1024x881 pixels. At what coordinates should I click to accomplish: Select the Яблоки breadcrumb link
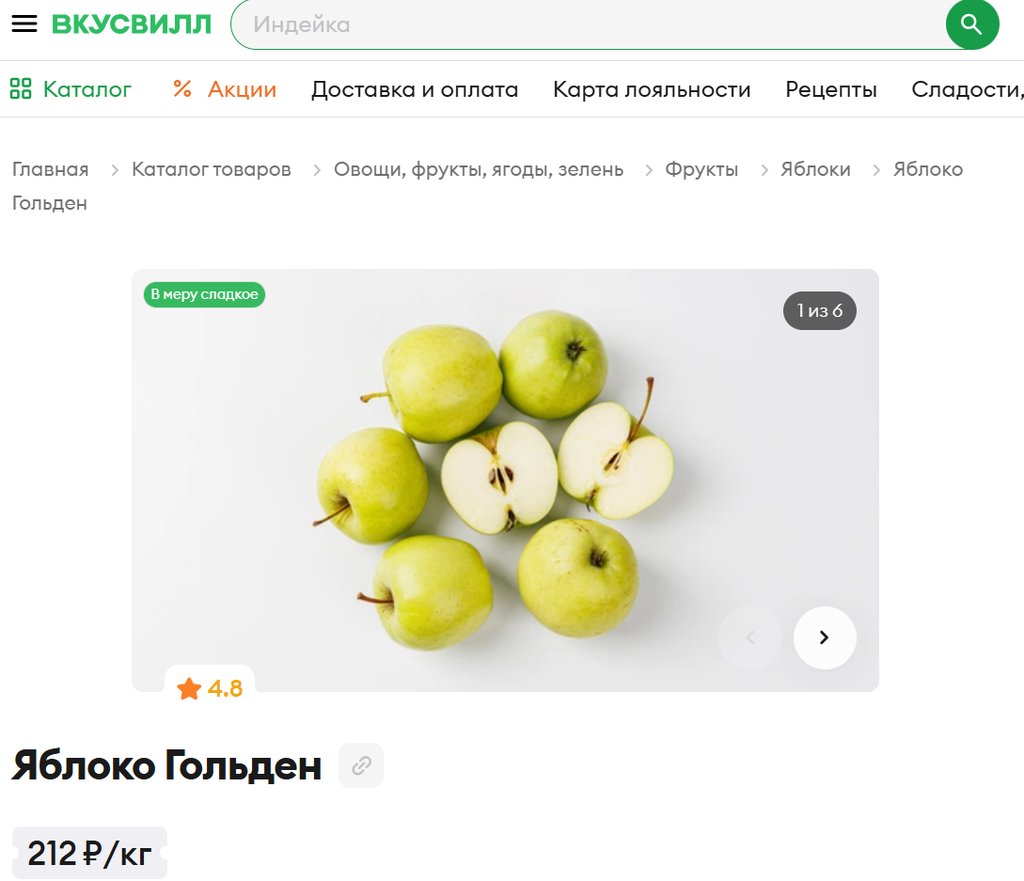coord(815,170)
